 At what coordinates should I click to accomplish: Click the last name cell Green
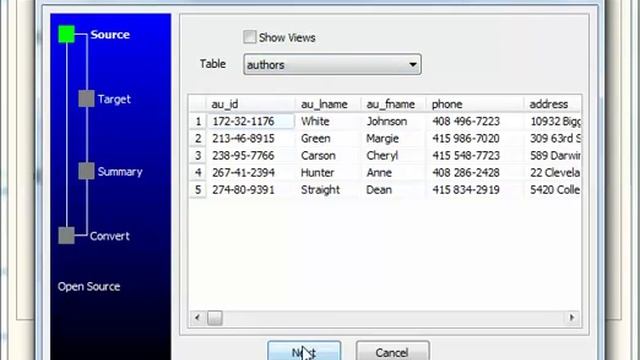coord(328,138)
